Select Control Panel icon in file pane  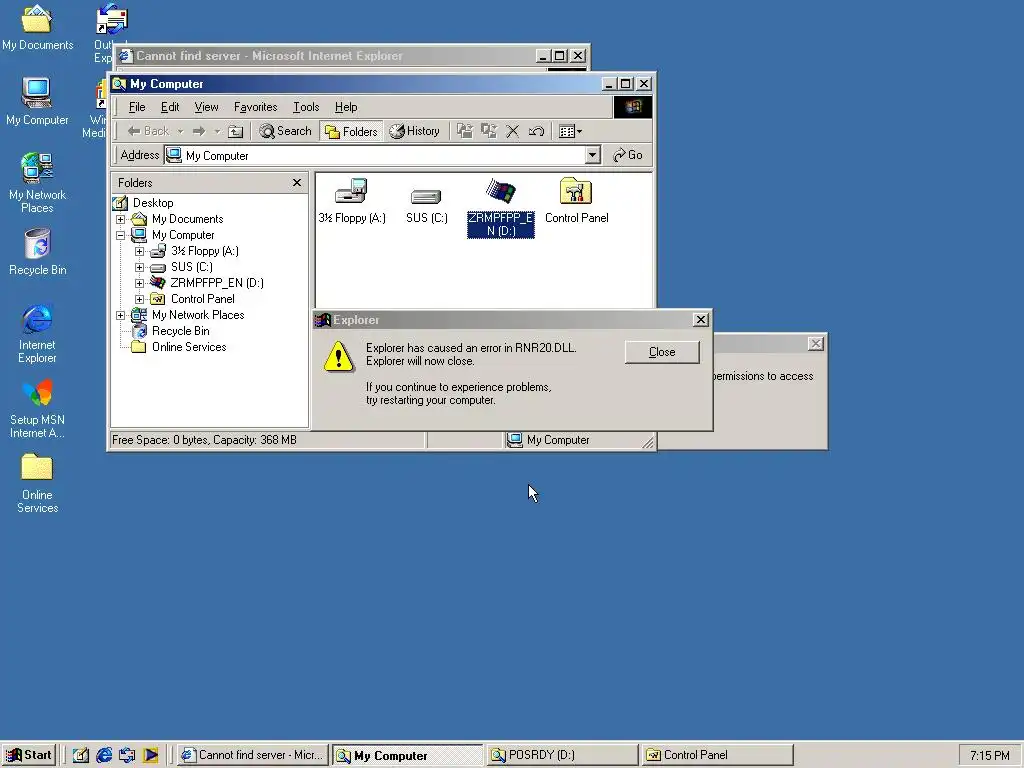(x=577, y=201)
